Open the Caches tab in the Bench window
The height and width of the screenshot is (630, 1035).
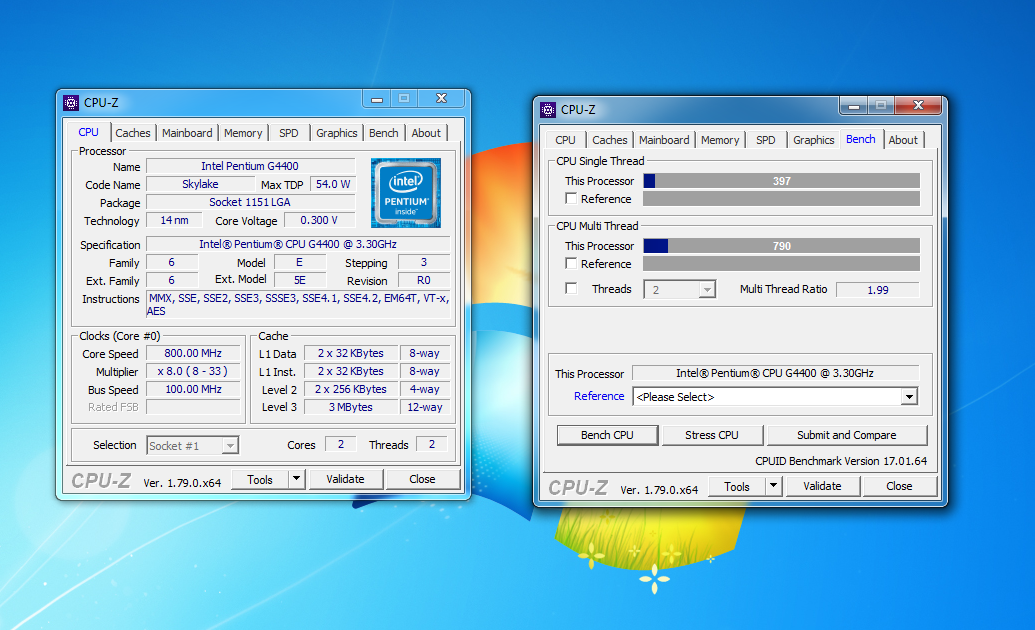pyautogui.click(x=610, y=140)
